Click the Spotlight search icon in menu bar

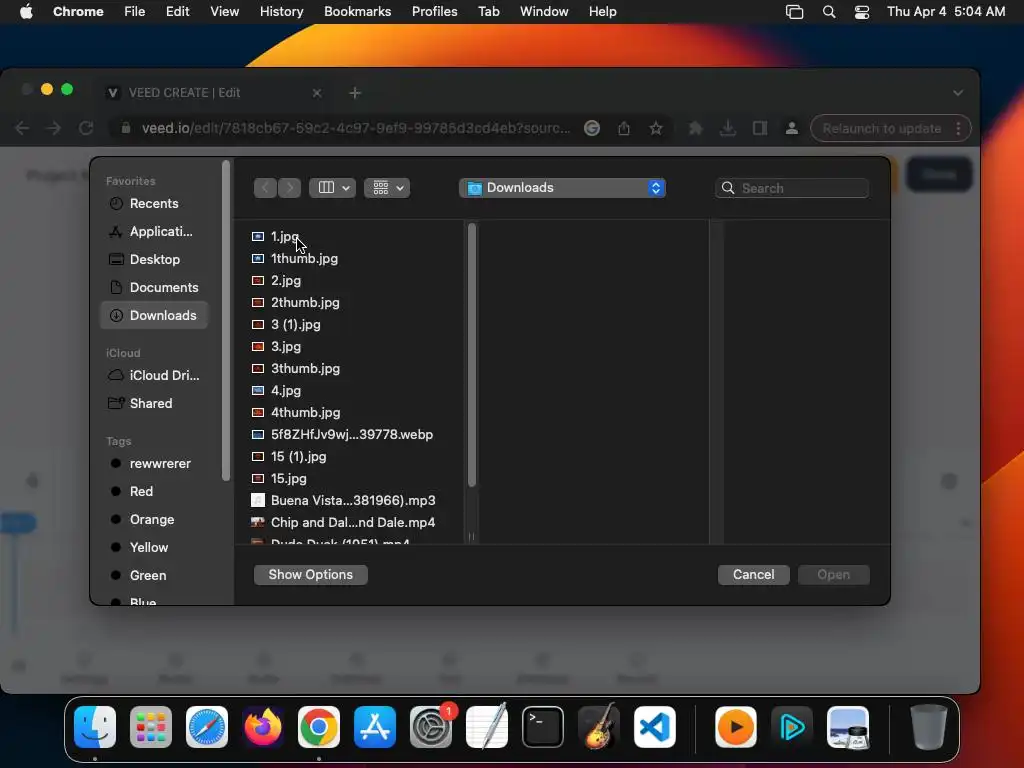[x=829, y=12]
